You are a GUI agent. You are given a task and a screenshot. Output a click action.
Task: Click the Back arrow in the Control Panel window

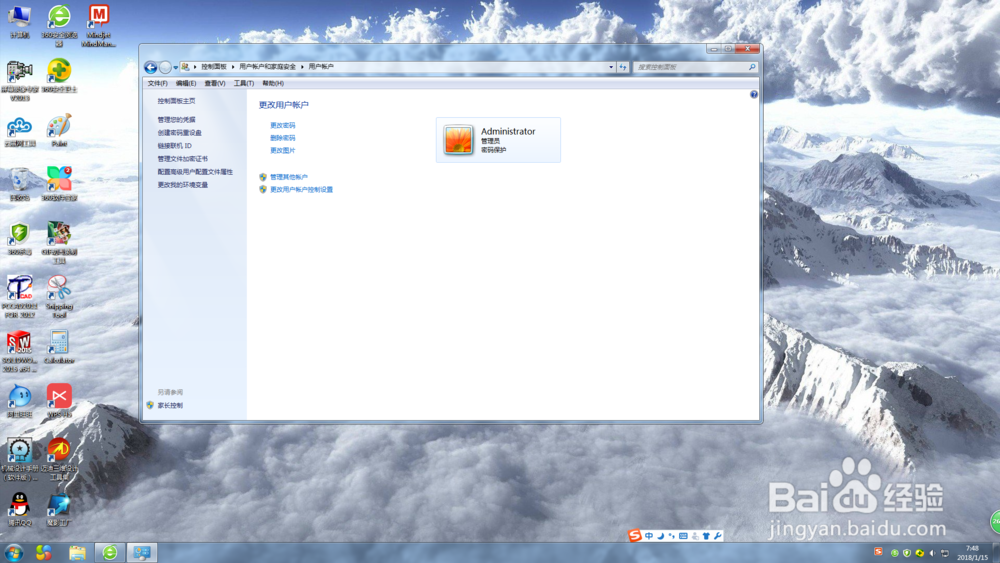click(151, 67)
